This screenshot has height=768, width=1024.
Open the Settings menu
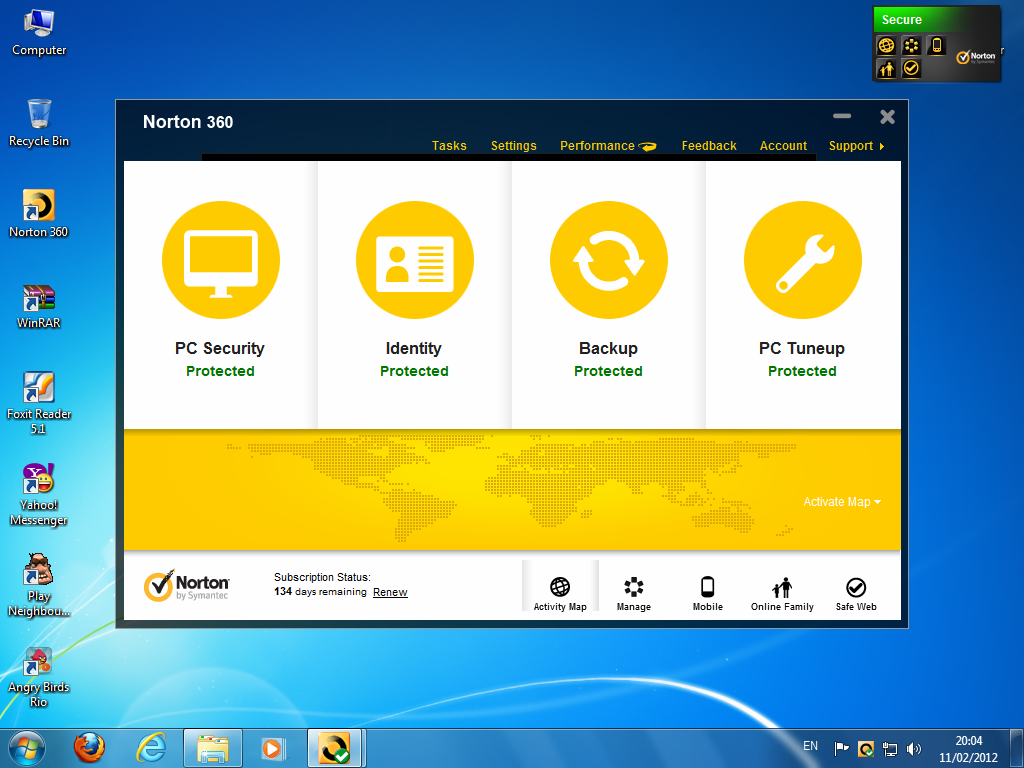pos(514,146)
